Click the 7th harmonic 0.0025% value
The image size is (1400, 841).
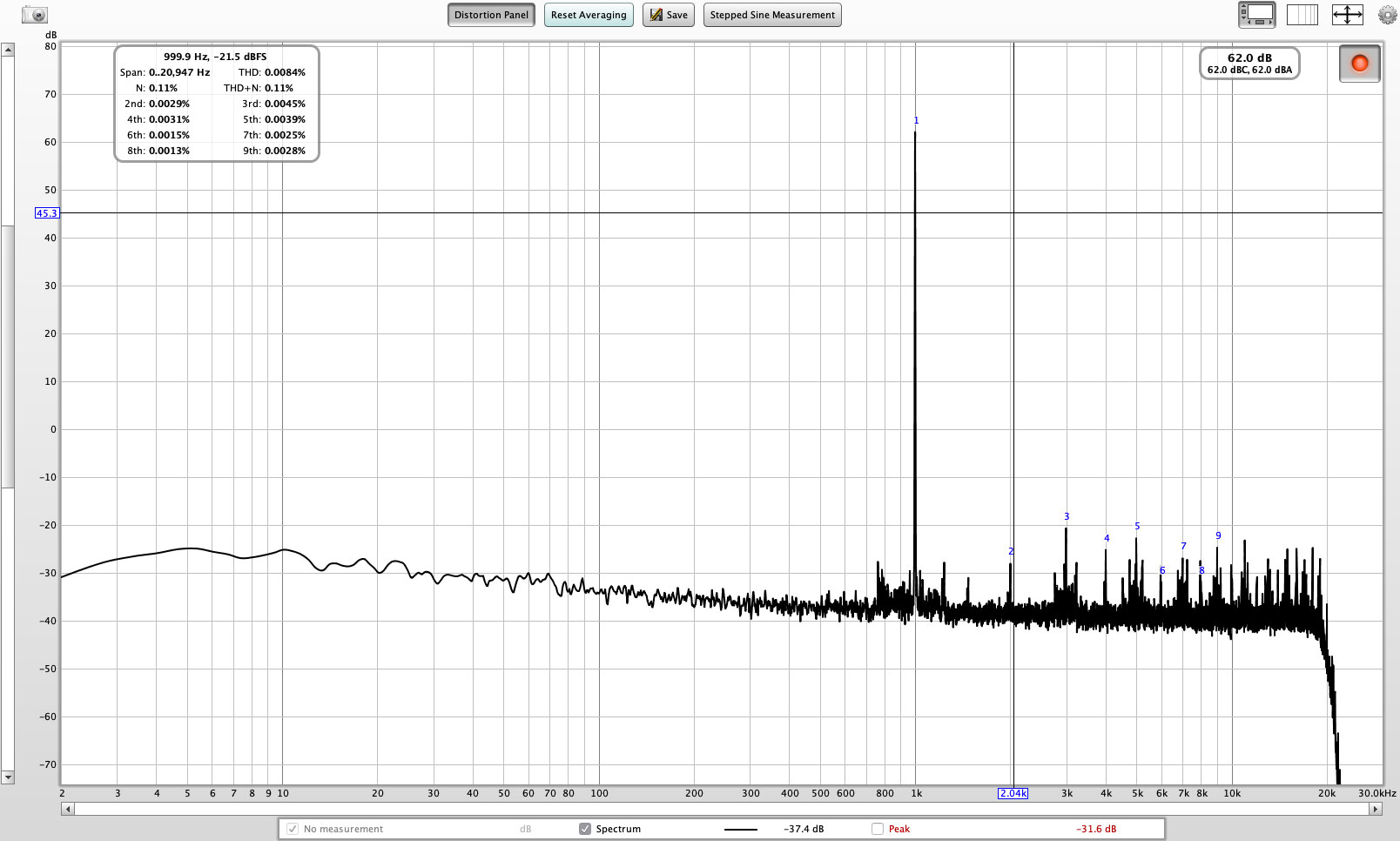285,135
